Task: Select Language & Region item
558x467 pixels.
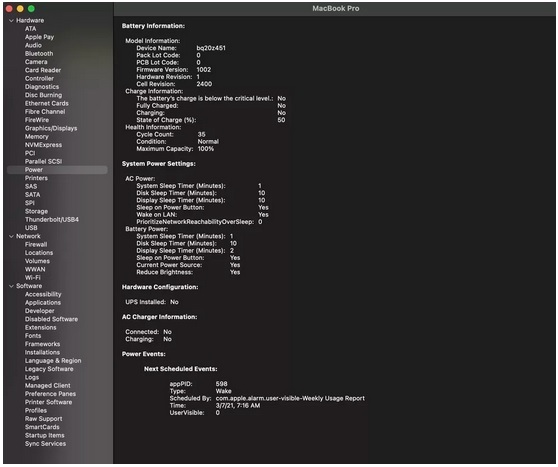Action: point(53,361)
